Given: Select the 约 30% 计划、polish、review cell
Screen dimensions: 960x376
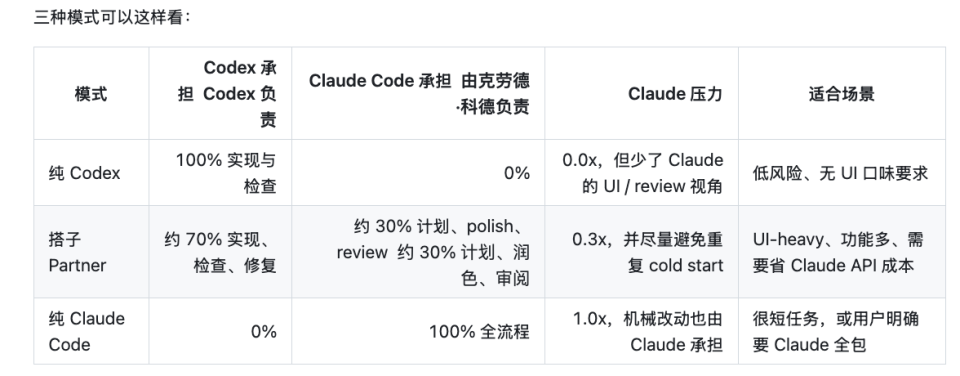Looking at the screenshot, I should click(418, 252).
